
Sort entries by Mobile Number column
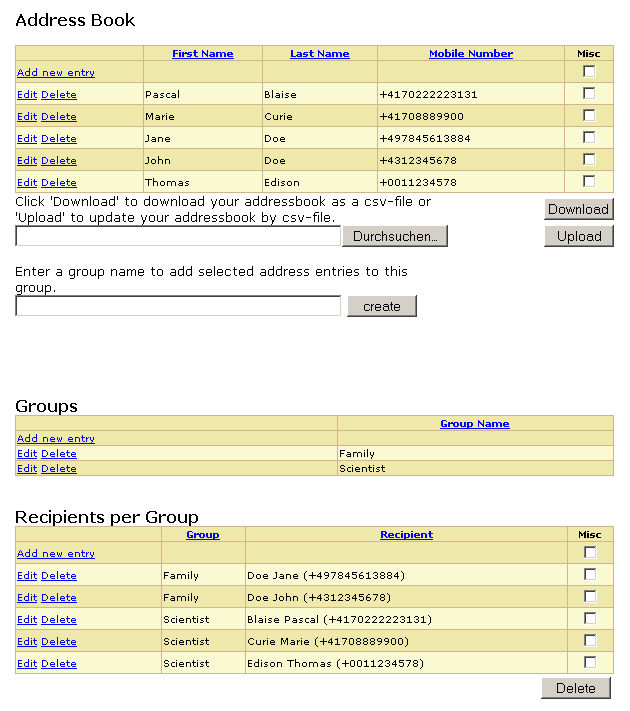[x=470, y=54]
